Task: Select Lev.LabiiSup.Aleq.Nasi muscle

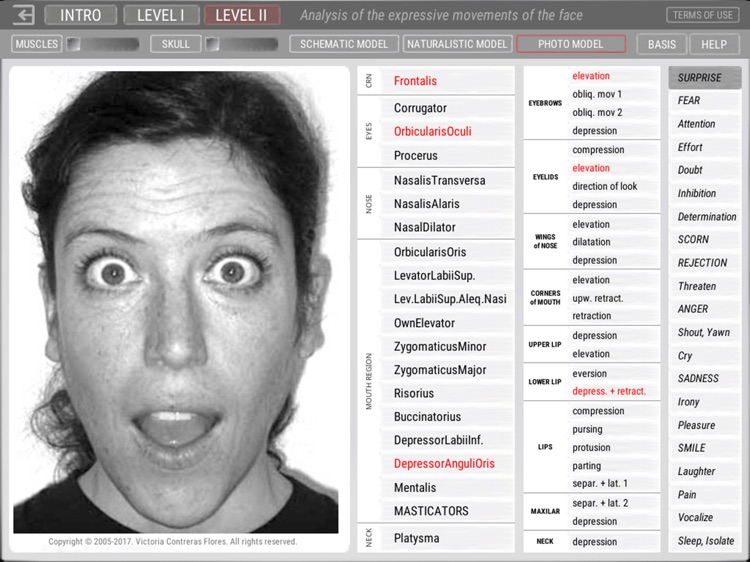Action: 447,299
